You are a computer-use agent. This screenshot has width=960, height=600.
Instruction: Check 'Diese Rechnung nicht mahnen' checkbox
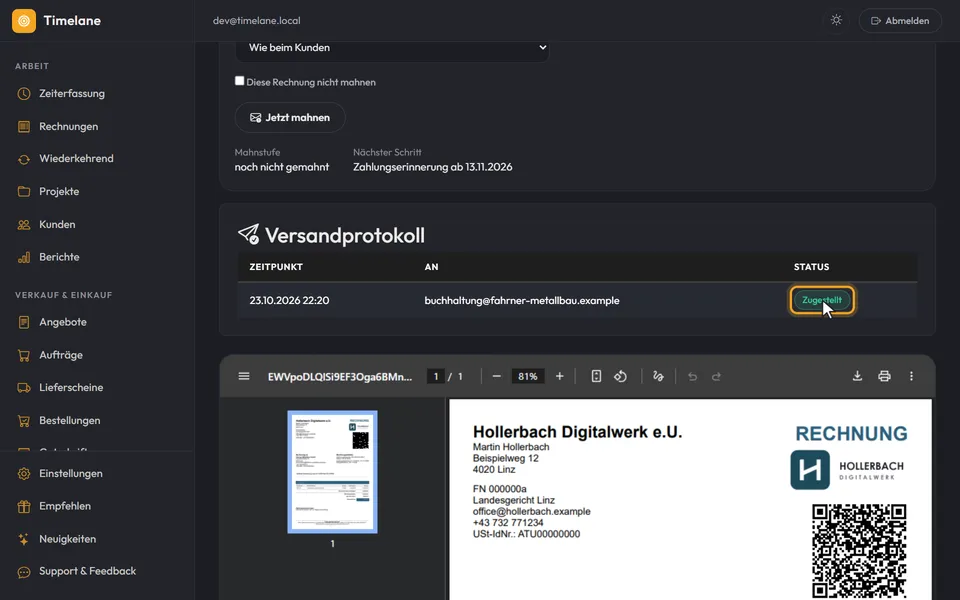(239, 81)
